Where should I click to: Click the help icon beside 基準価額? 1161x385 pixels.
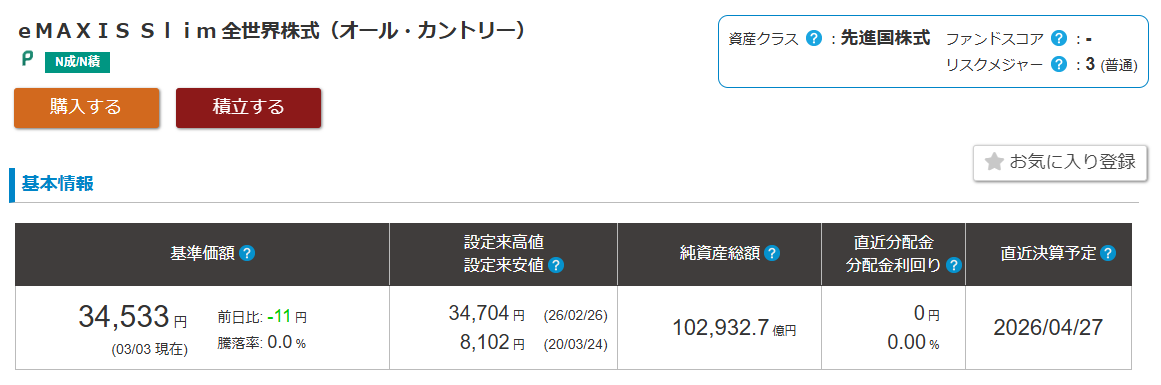[x=248, y=254]
